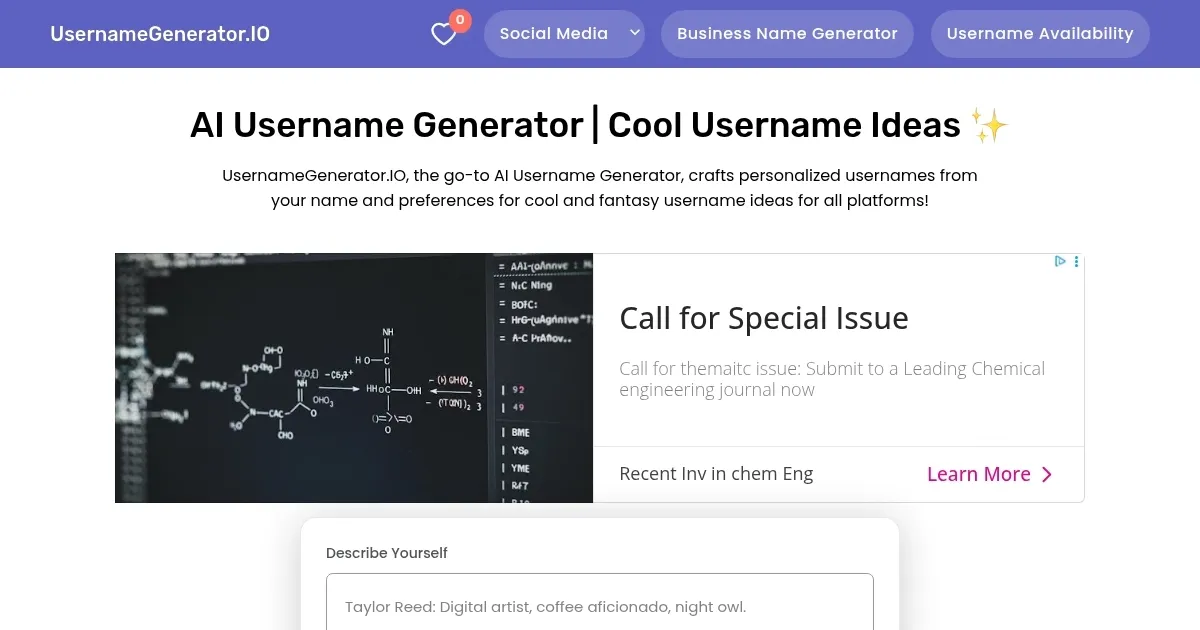Select Business Name Generator in the navigation
Screen dimensions: 1200x630
tap(787, 33)
